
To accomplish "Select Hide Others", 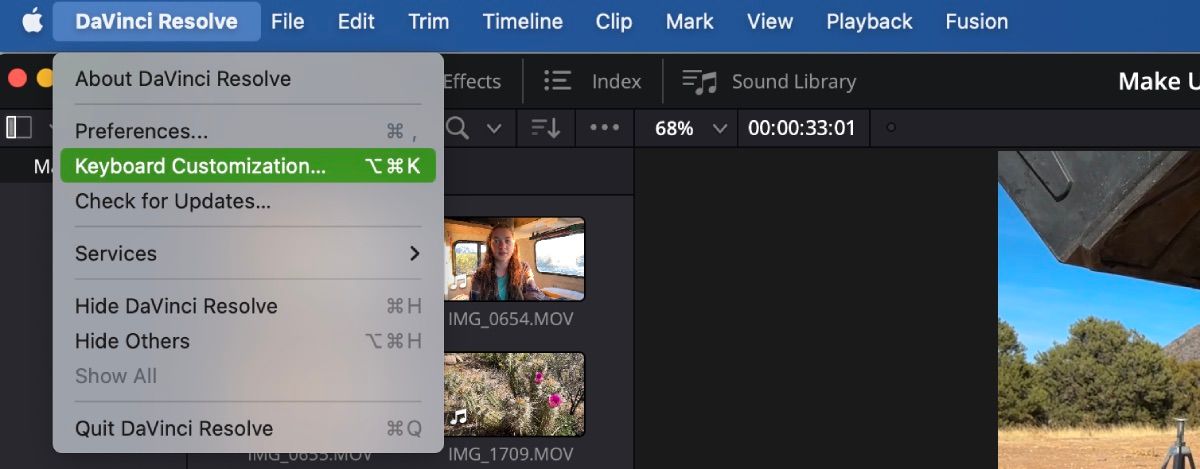I will (x=248, y=341).
